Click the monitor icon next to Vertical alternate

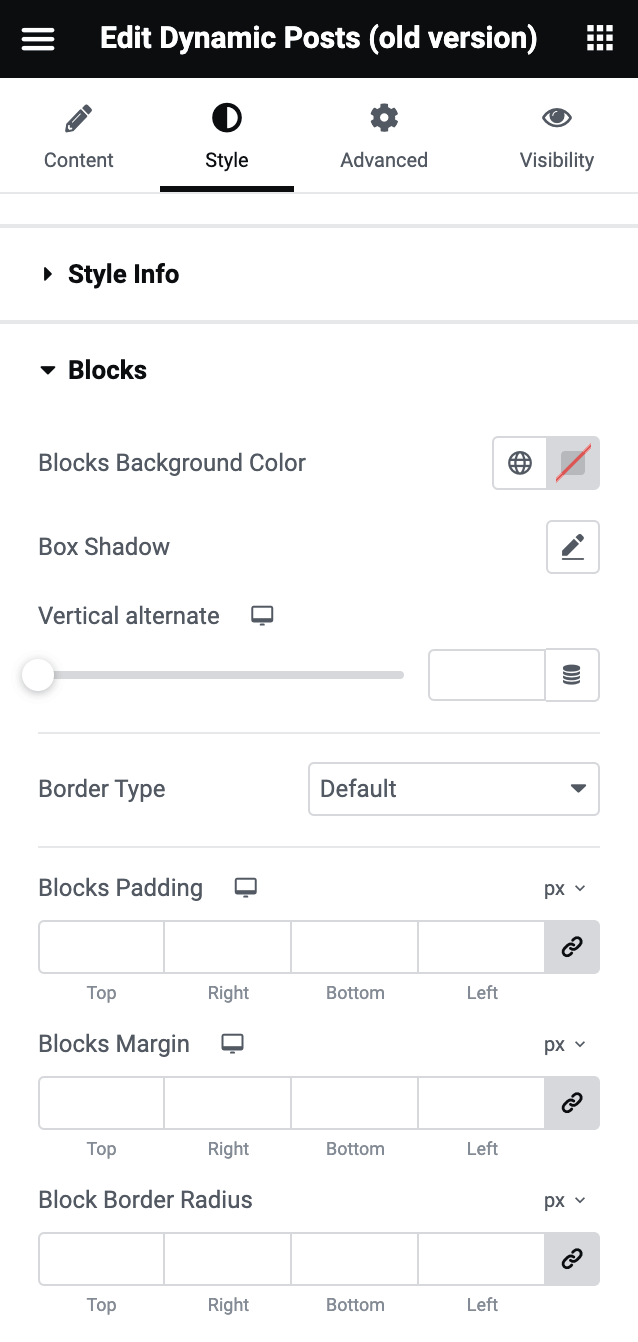pos(261,615)
